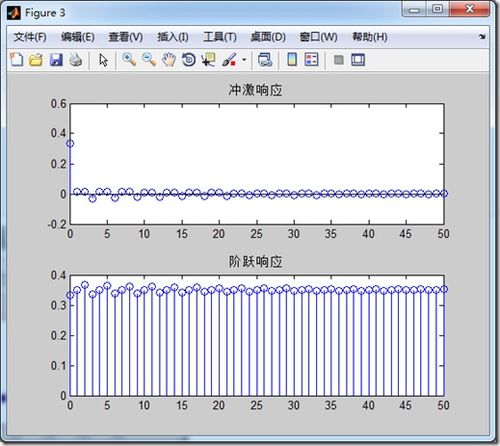Click the Link Plot icon

pyautogui.click(x=265, y=60)
